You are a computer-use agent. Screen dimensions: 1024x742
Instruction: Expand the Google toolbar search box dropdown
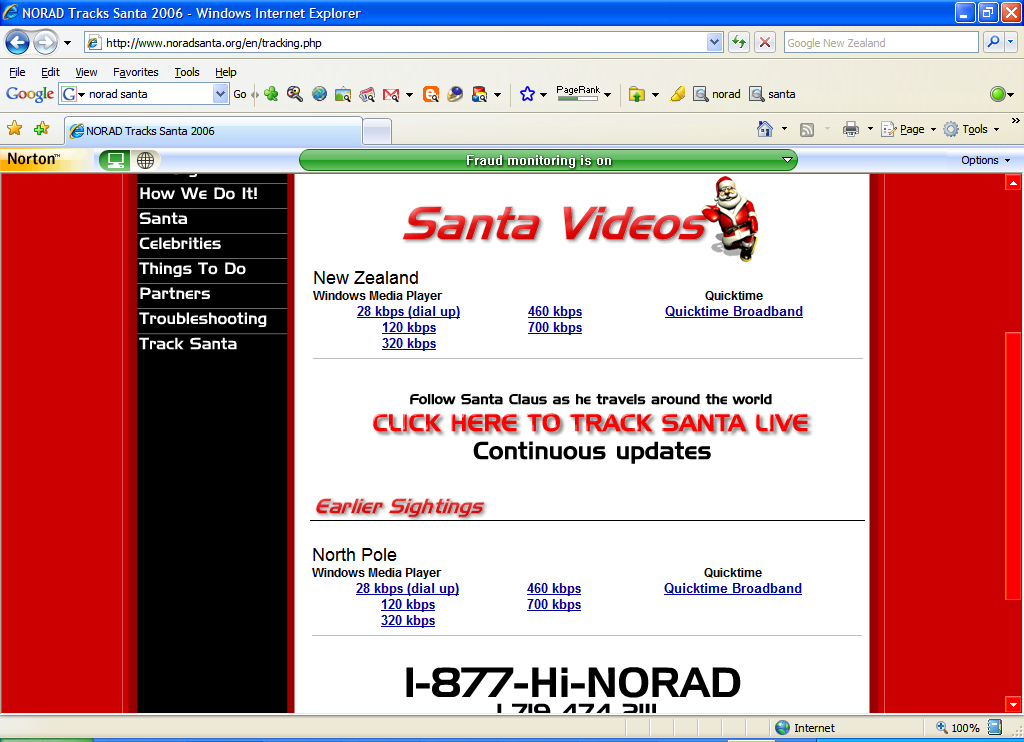coord(220,94)
